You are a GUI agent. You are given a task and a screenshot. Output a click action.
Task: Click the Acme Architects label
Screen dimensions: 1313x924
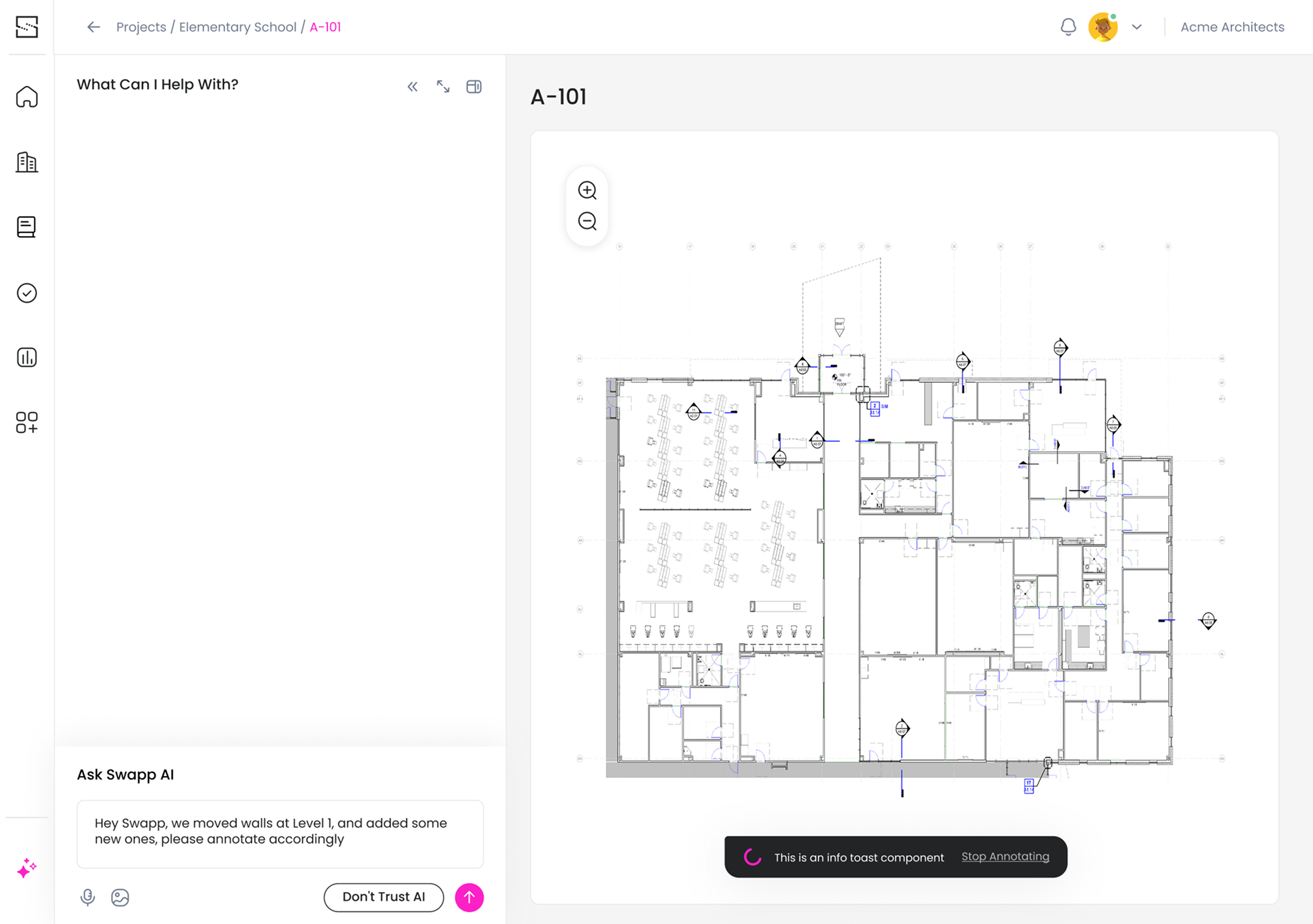[1233, 27]
